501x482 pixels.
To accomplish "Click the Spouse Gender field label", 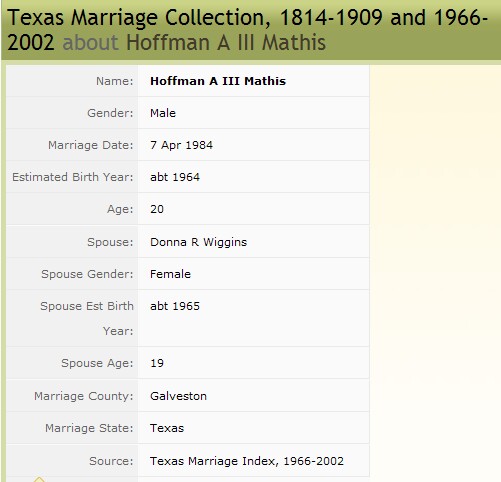I will [x=87, y=274].
